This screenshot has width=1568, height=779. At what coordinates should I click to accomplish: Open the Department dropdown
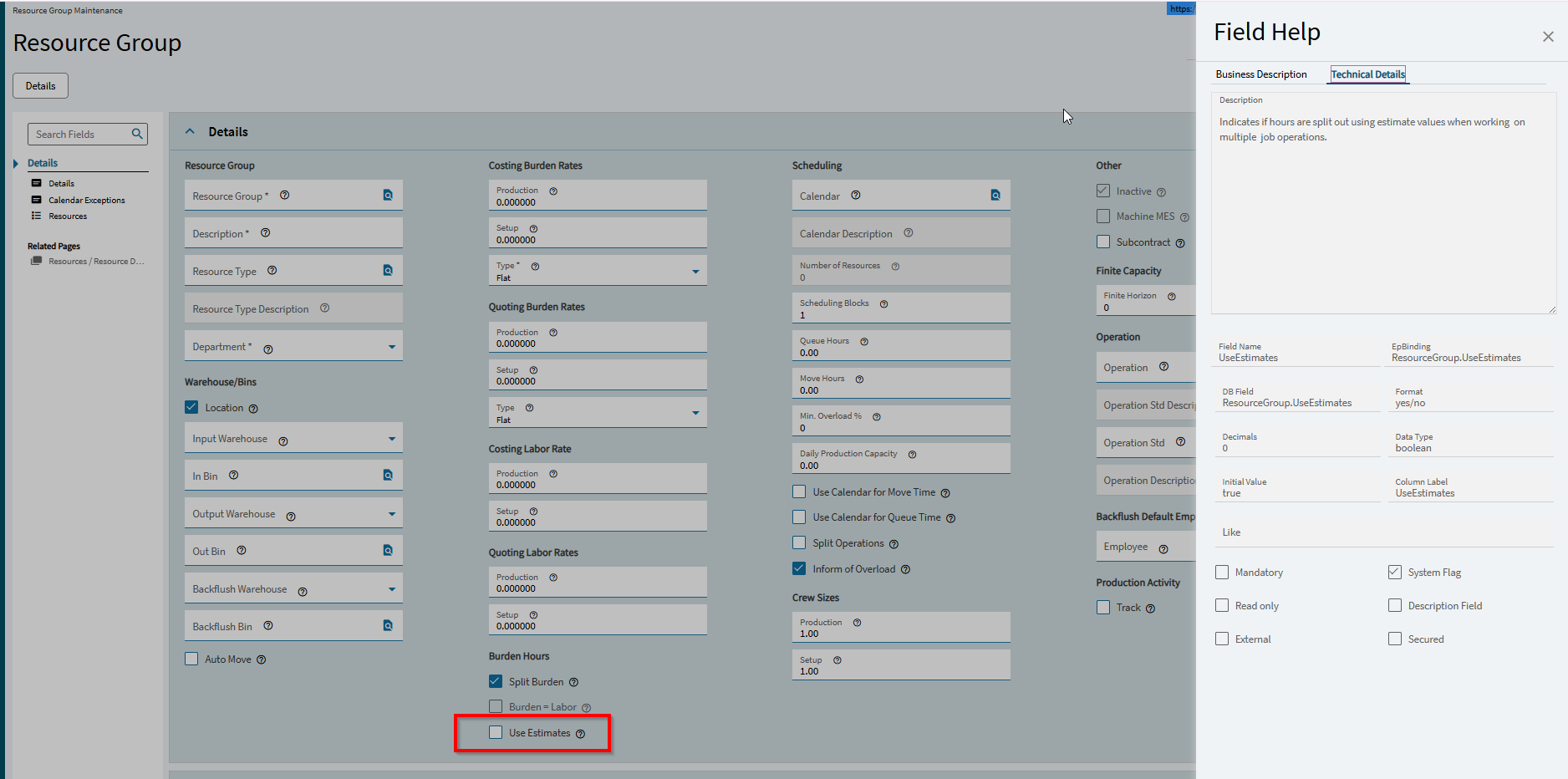pyautogui.click(x=392, y=347)
